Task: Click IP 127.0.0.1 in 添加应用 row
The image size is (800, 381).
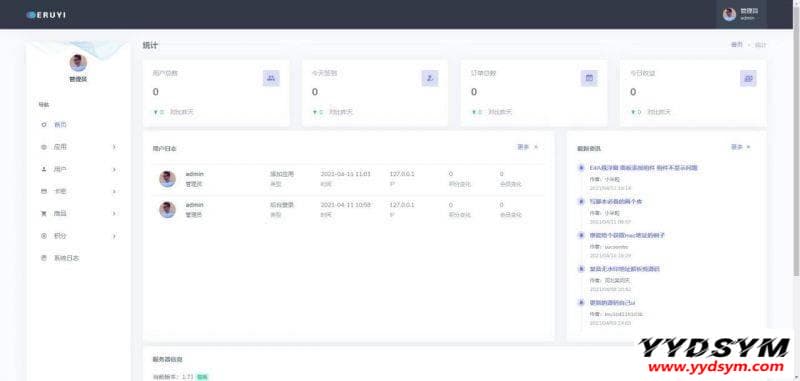Action: tap(402, 174)
